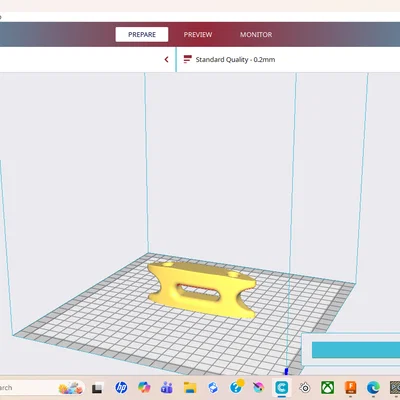Open the SteelSeries app from taskbar
This screenshot has width=400, height=400.
point(305,388)
